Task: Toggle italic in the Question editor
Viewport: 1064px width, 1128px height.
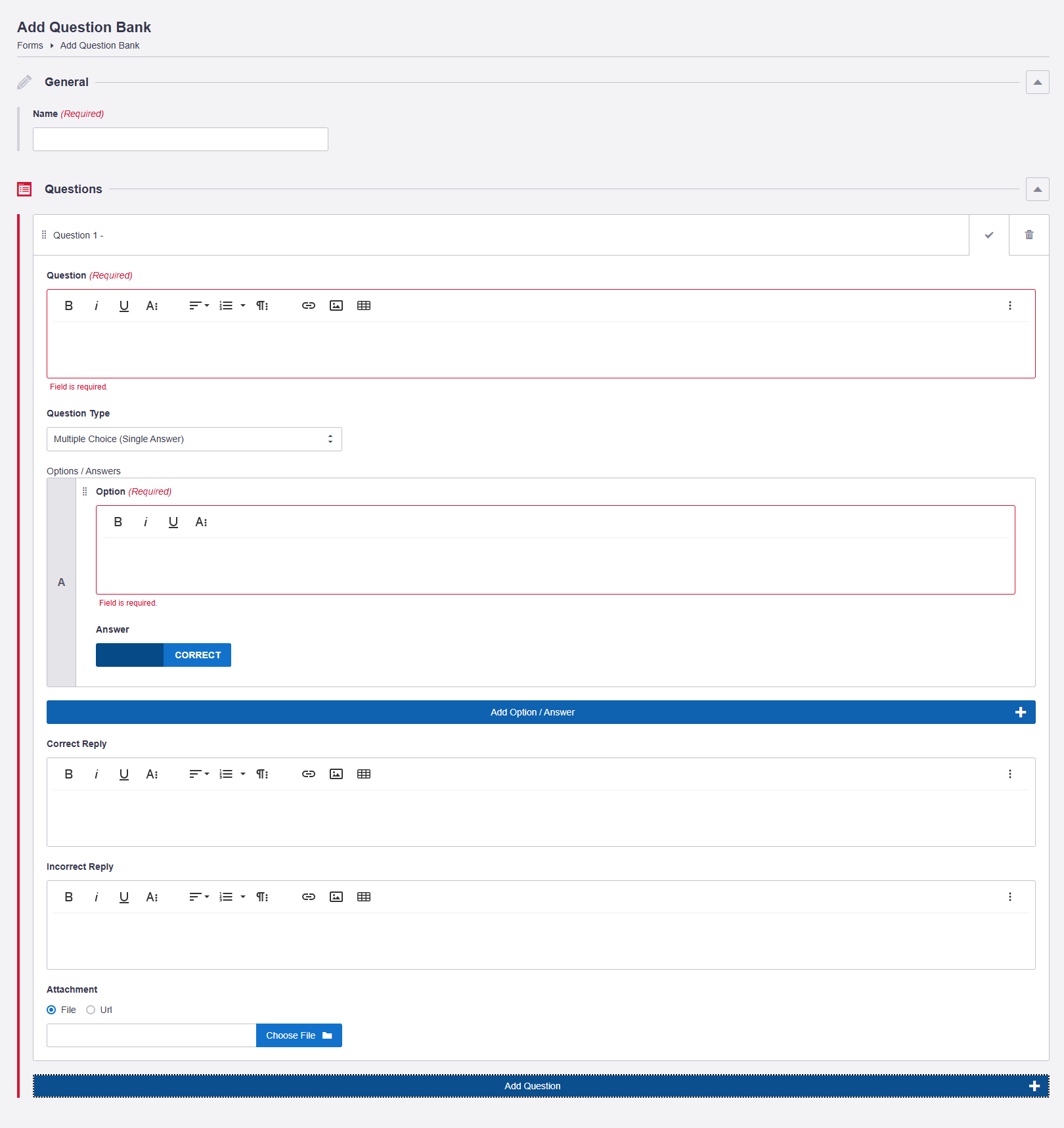Action: tap(97, 305)
